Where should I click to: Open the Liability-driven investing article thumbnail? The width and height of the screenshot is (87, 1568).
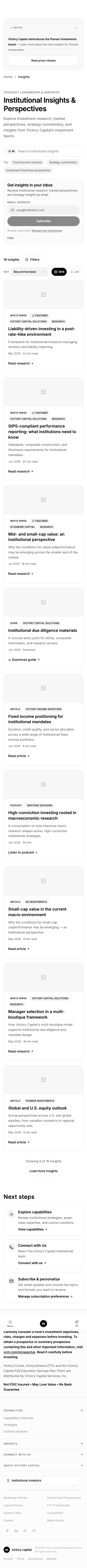(x=43, y=295)
